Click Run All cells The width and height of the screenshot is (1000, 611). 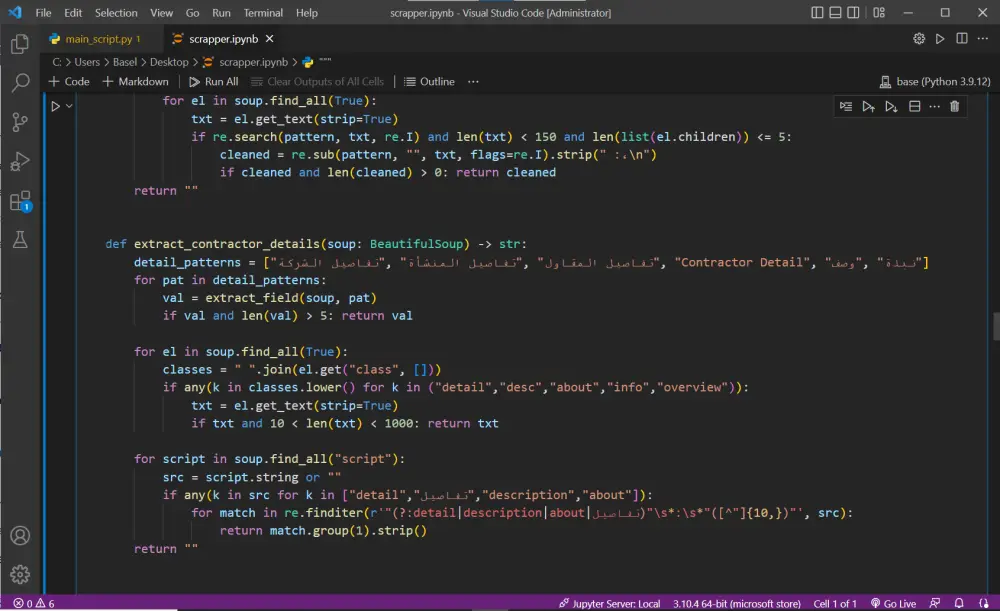[214, 82]
